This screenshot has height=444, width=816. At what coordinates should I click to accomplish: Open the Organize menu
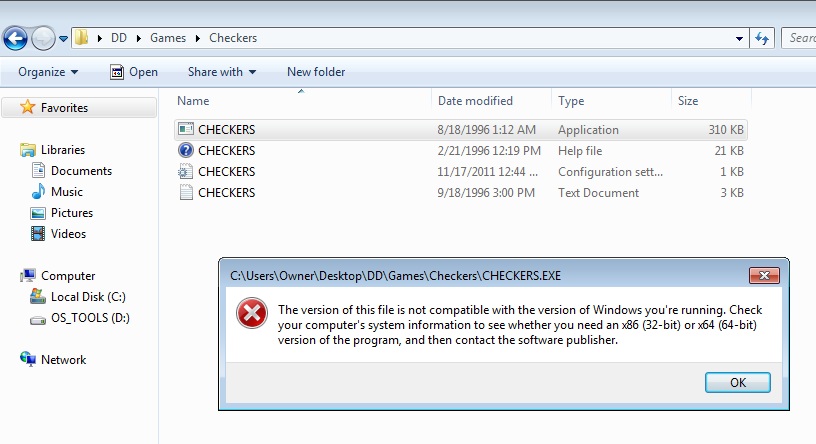pos(48,72)
